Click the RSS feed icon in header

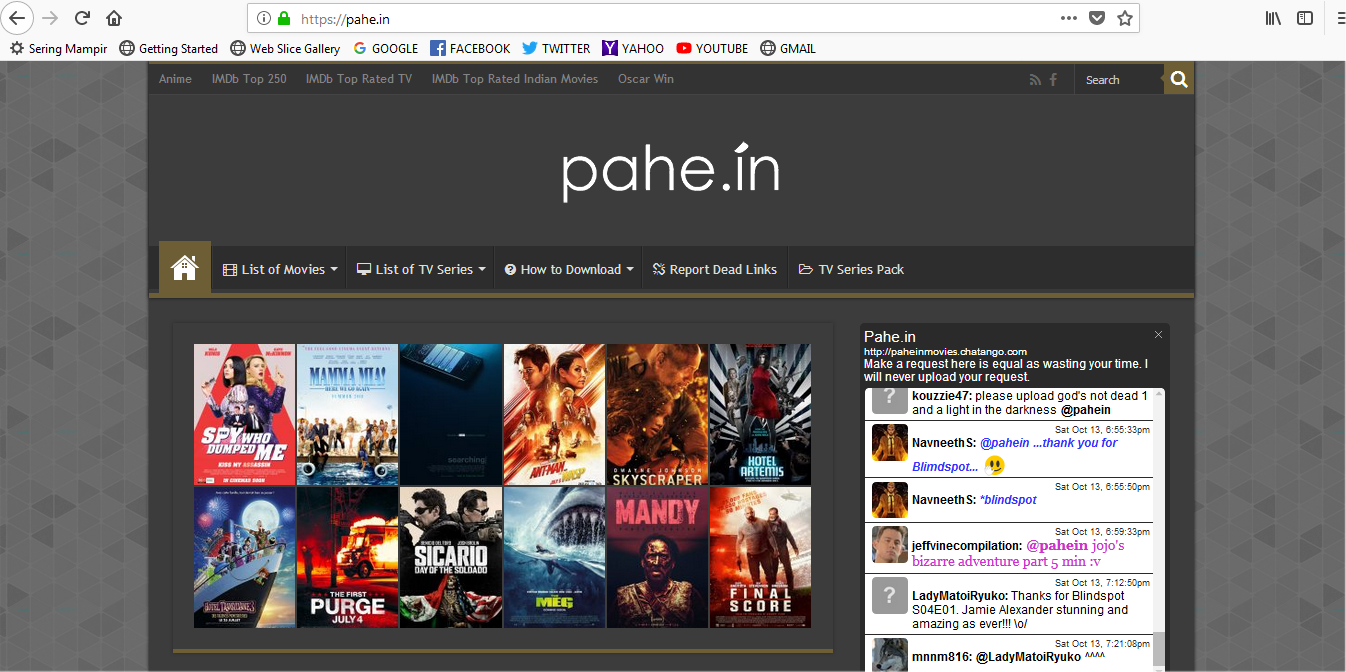pos(1035,78)
